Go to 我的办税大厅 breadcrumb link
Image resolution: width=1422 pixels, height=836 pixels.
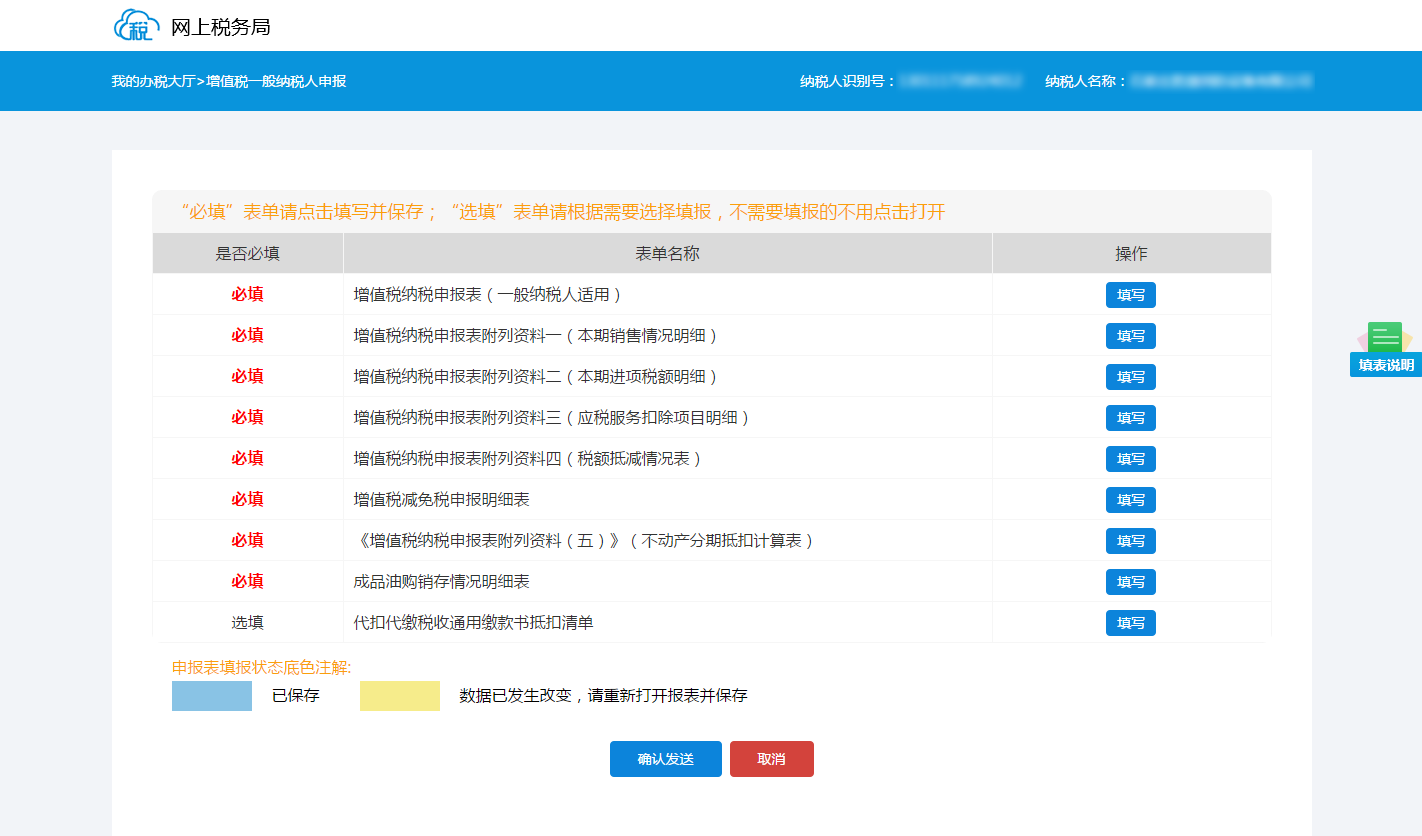[x=152, y=81]
